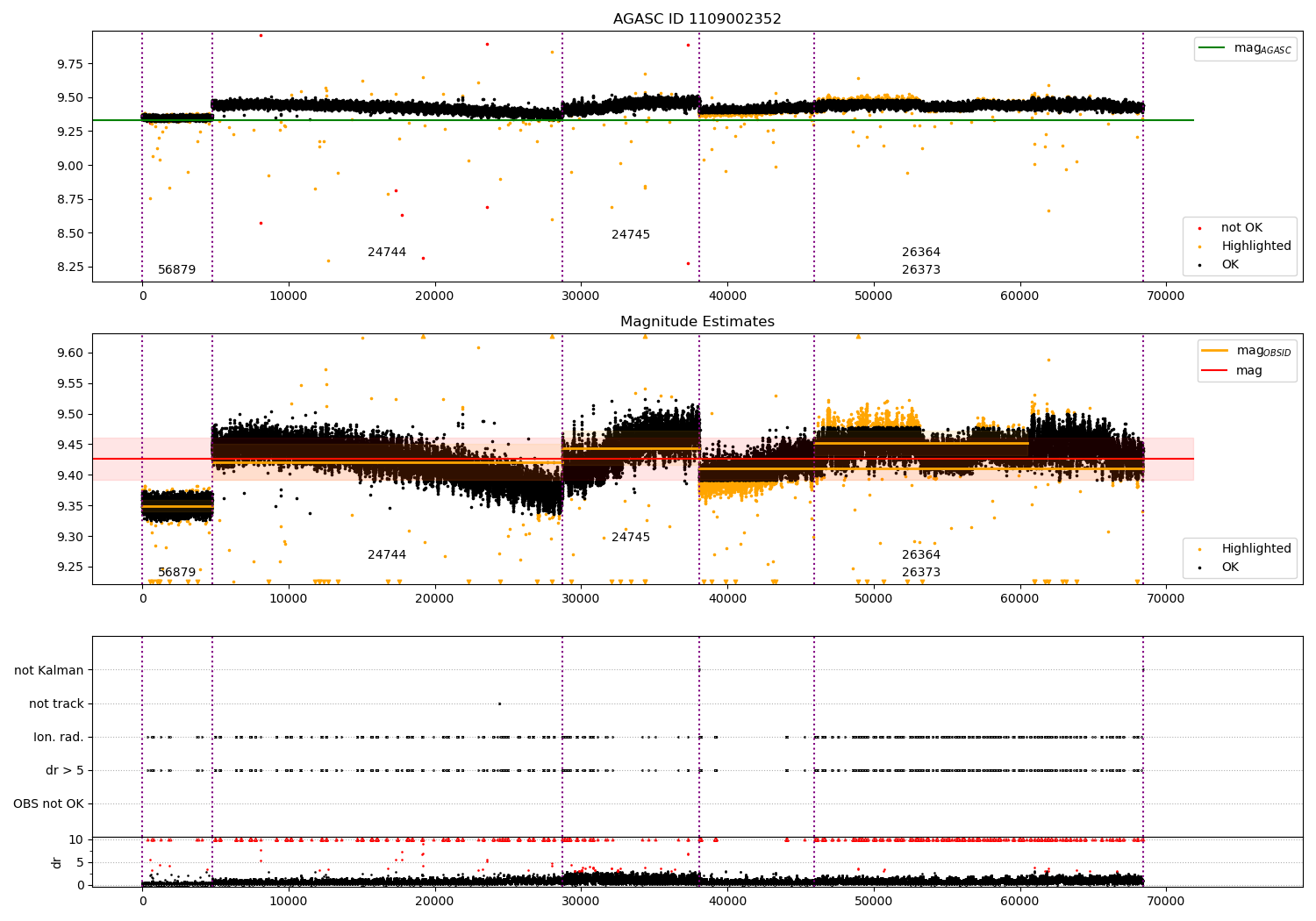Click the lone 'not track' data point

coord(499,703)
